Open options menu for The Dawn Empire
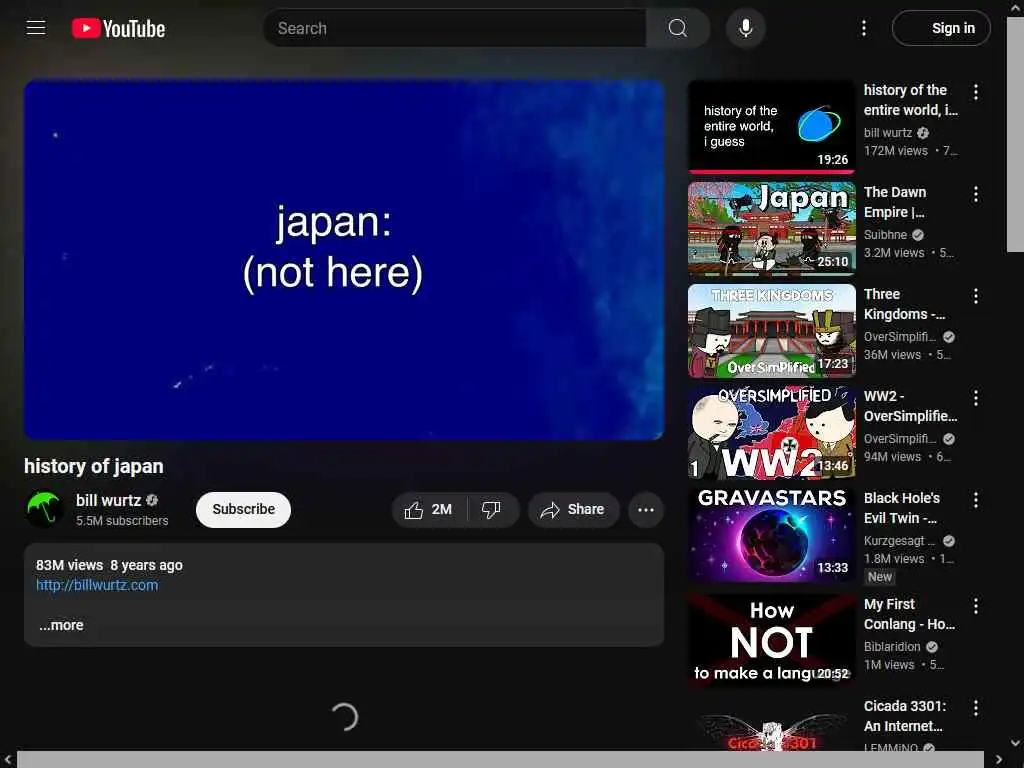This screenshot has height=768, width=1024. coord(976,194)
